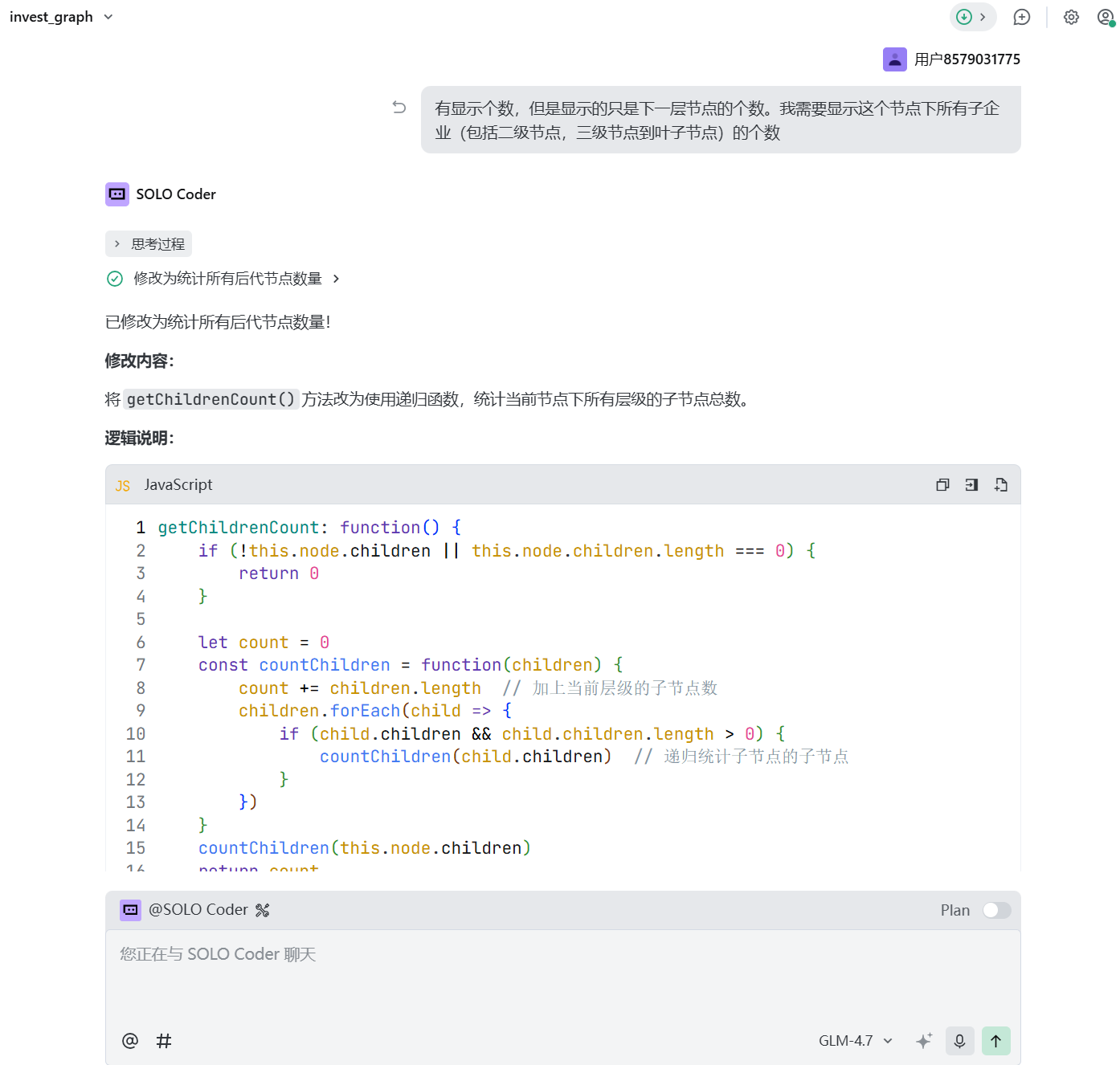This screenshot has height=1065, width=1120.
Task: Start a new chat with plus bubble icon
Action: [x=1022, y=17]
